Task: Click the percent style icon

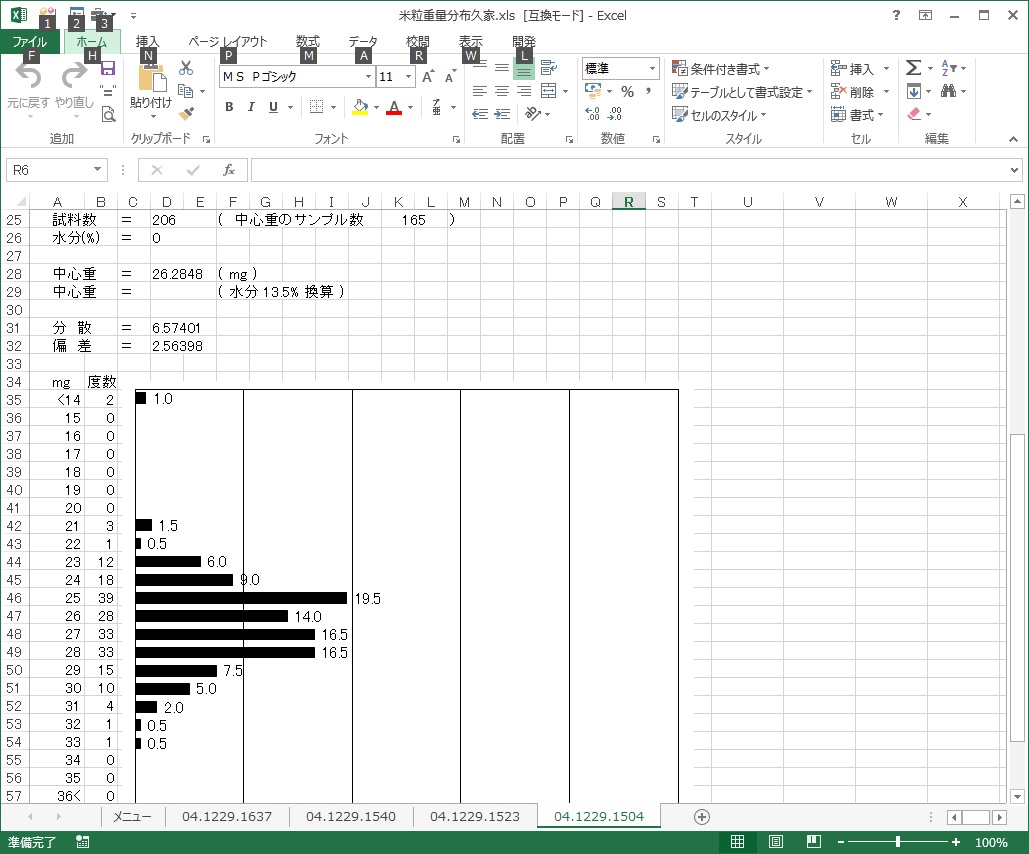Action: pos(627,92)
